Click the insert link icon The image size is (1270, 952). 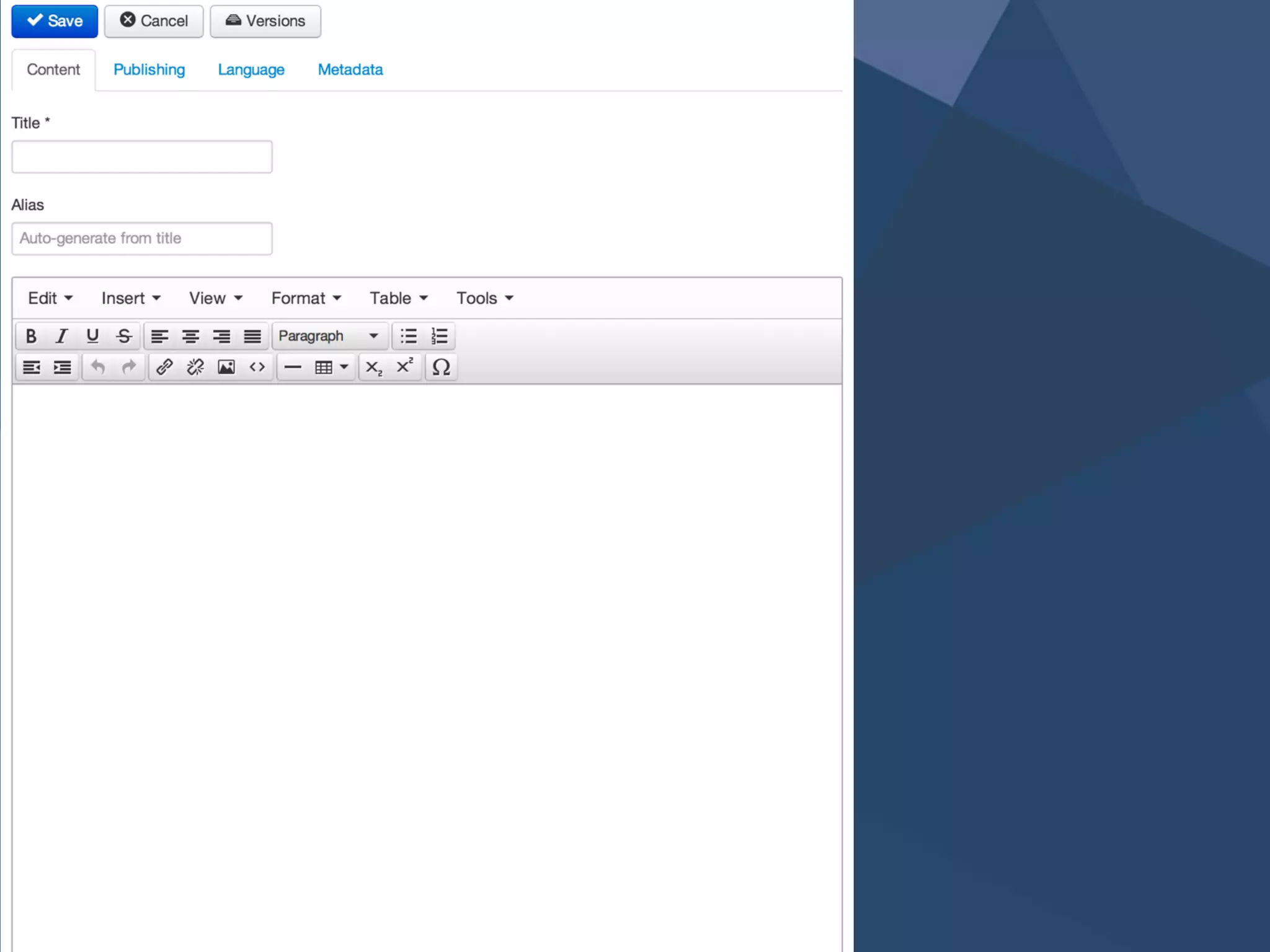click(164, 367)
